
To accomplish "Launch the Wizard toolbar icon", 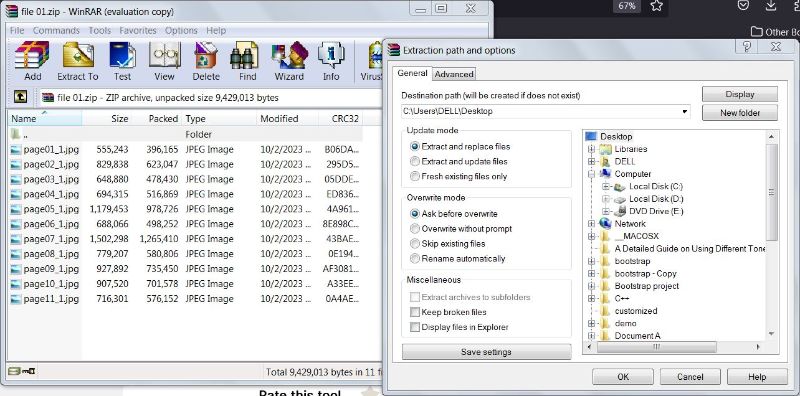I will click(x=289, y=55).
